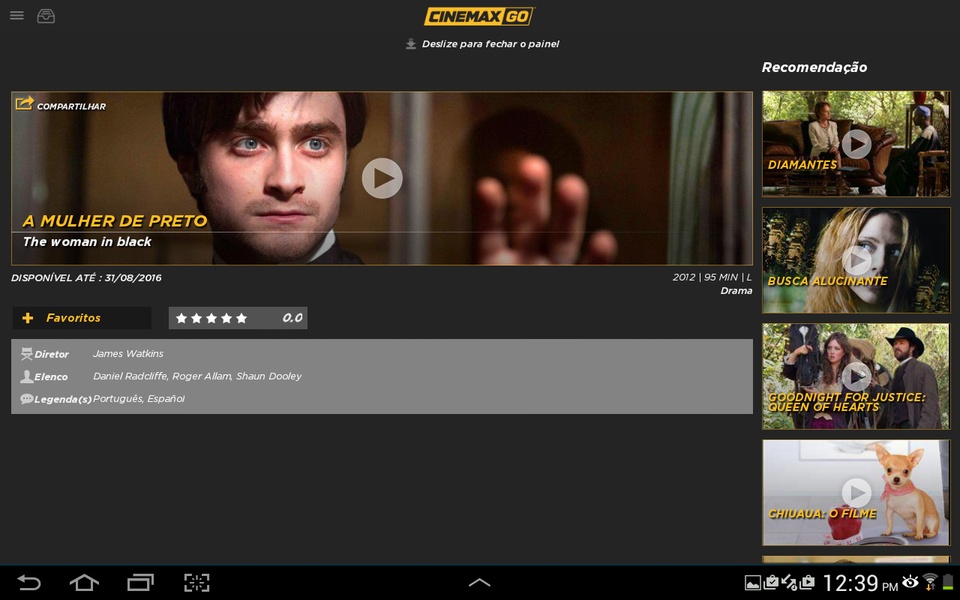Image resolution: width=960 pixels, height=600 pixels.
Task: Rate the movie with the third star
Action: pyautogui.click(x=211, y=318)
